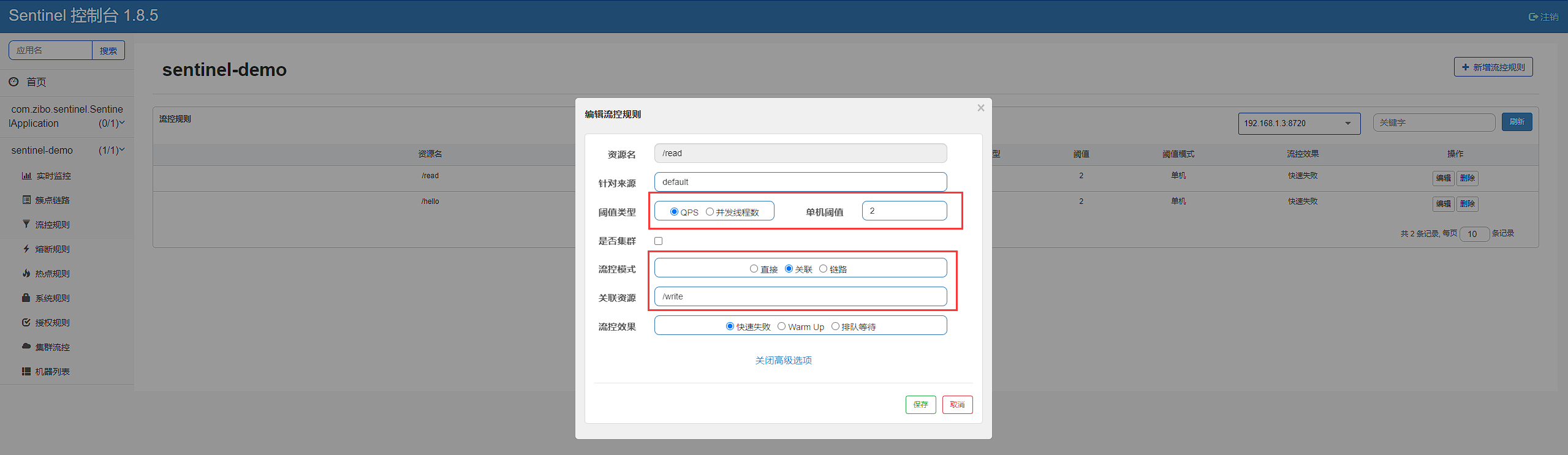Open the 192.168.1.3:8720 machine dropdown
Screen dimensions: 1568x455
pos(1299,123)
